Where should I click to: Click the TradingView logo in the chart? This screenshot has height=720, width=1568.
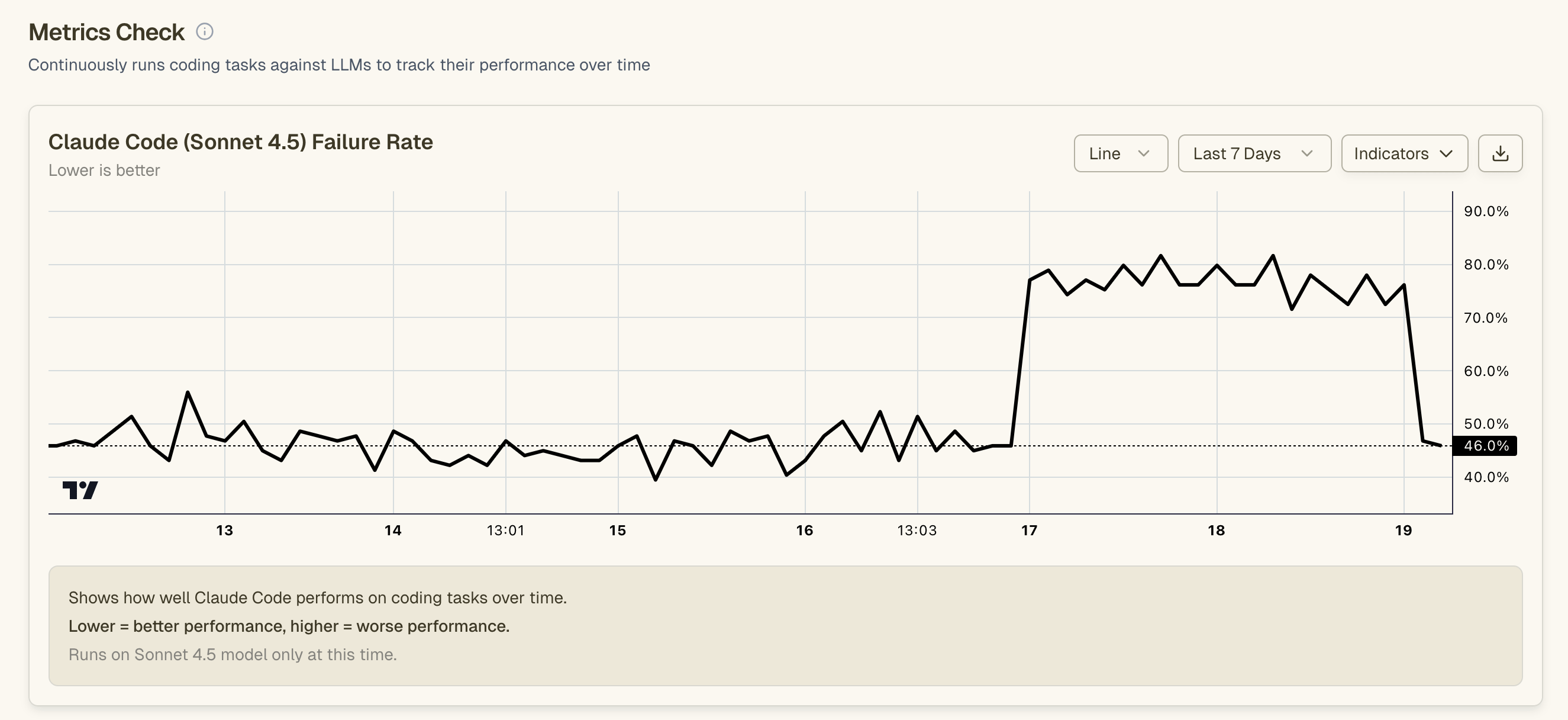[81, 489]
